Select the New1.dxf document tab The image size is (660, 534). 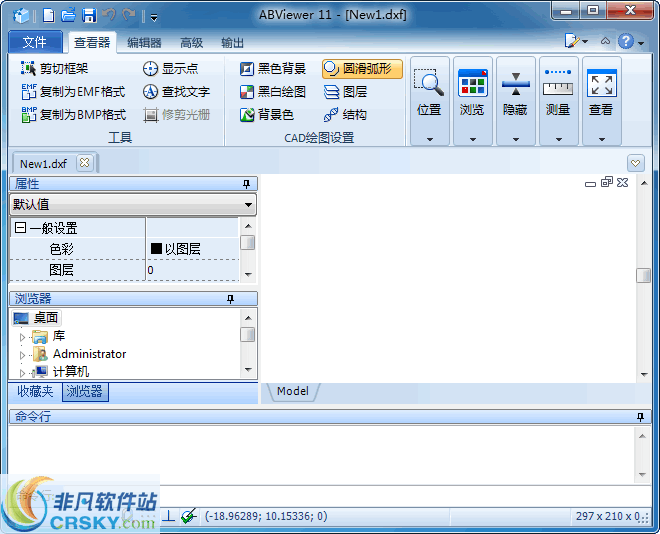point(43,164)
